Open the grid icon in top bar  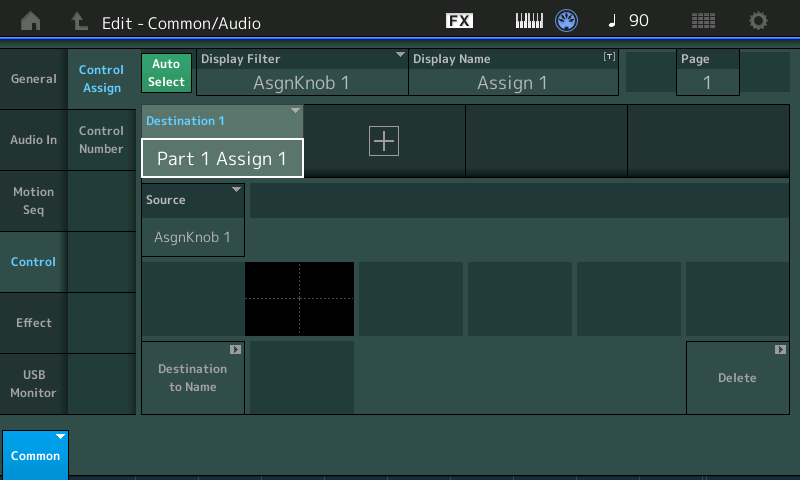[703, 21]
